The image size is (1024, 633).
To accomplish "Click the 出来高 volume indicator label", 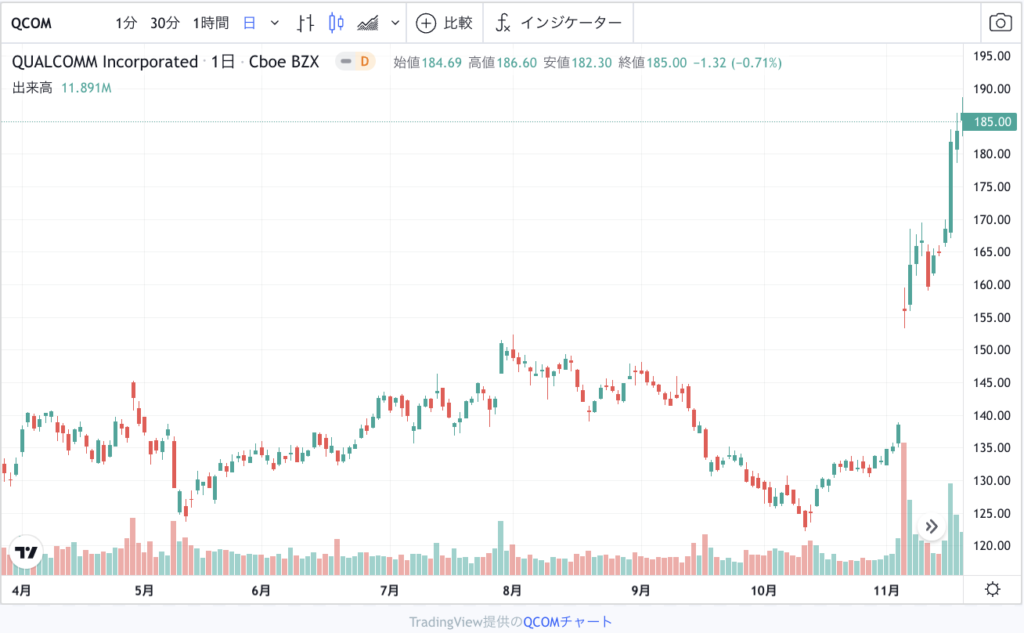I will (x=32, y=88).
